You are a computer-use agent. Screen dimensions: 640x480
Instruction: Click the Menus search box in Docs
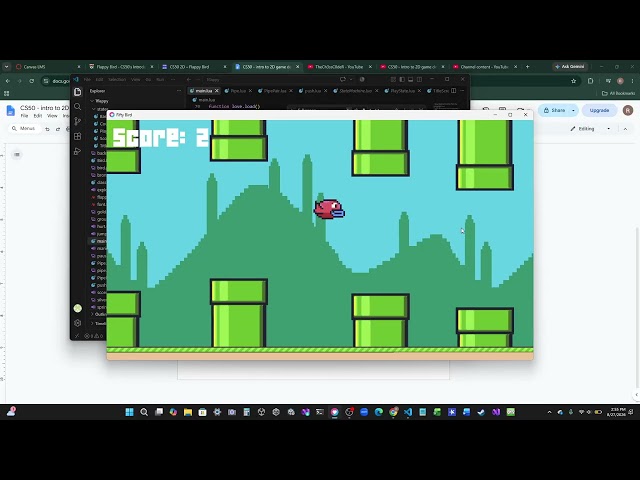24,129
